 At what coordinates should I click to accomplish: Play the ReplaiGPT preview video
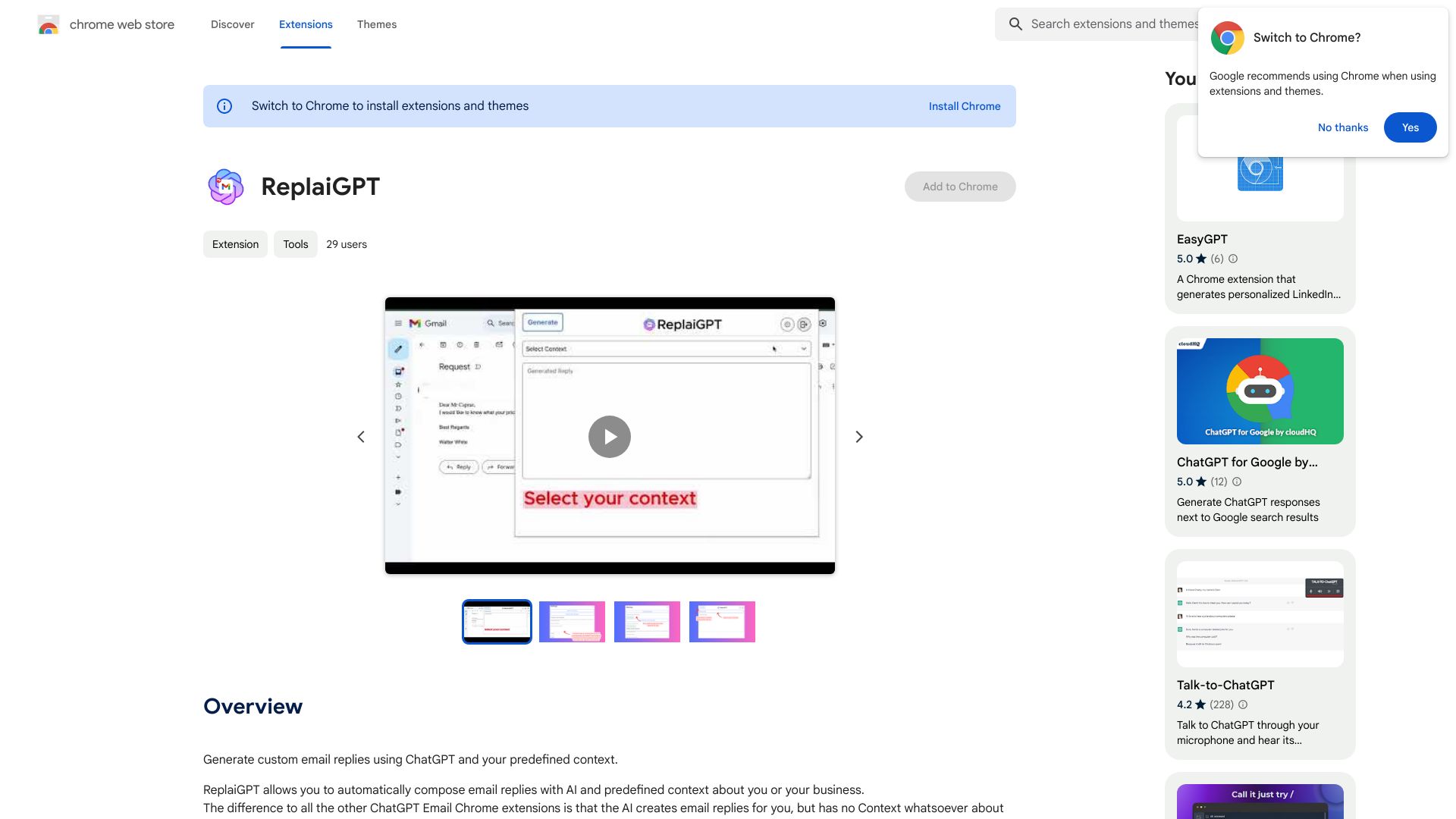(x=610, y=437)
